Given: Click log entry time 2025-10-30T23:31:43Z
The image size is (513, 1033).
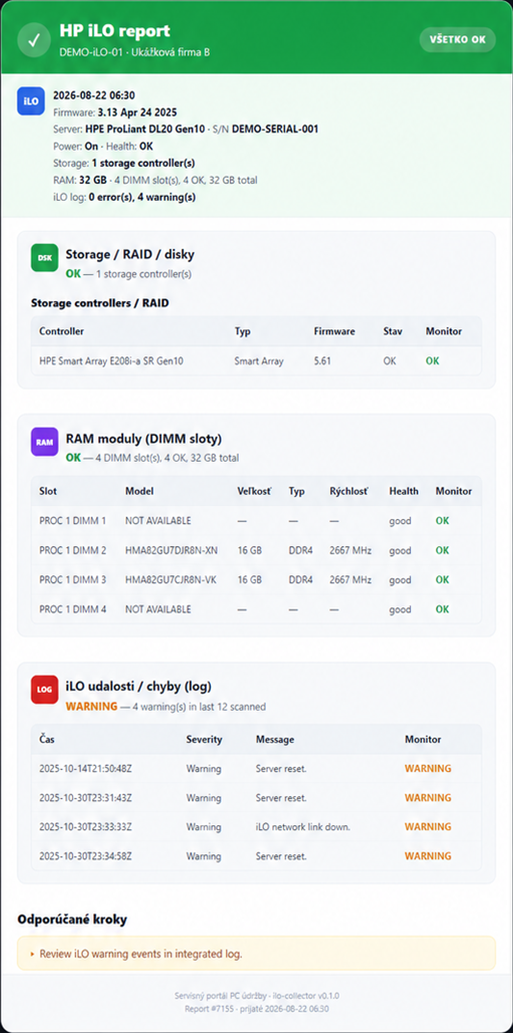Looking at the screenshot, I should coord(86,798).
